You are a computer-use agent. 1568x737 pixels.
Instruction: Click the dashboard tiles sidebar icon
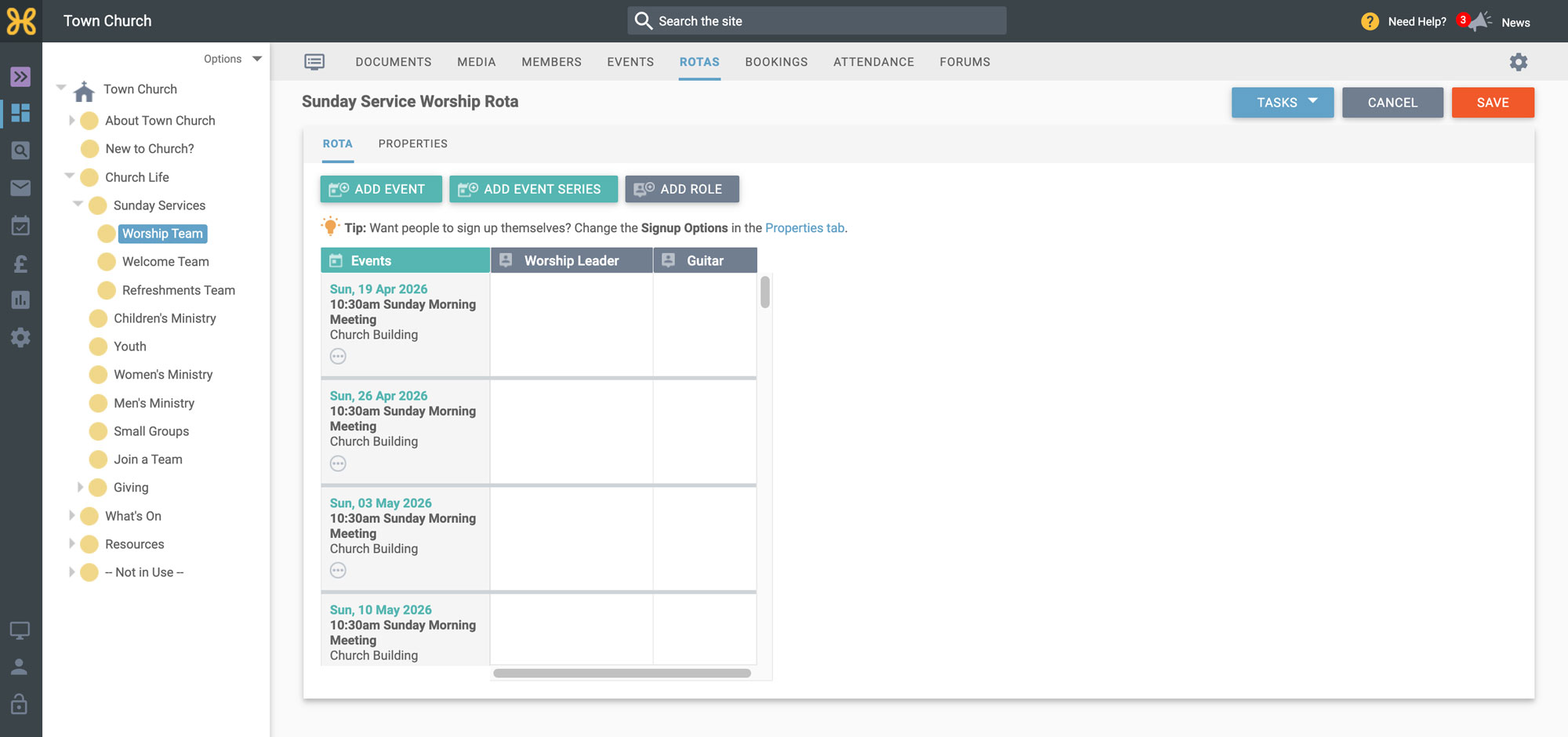pos(20,113)
